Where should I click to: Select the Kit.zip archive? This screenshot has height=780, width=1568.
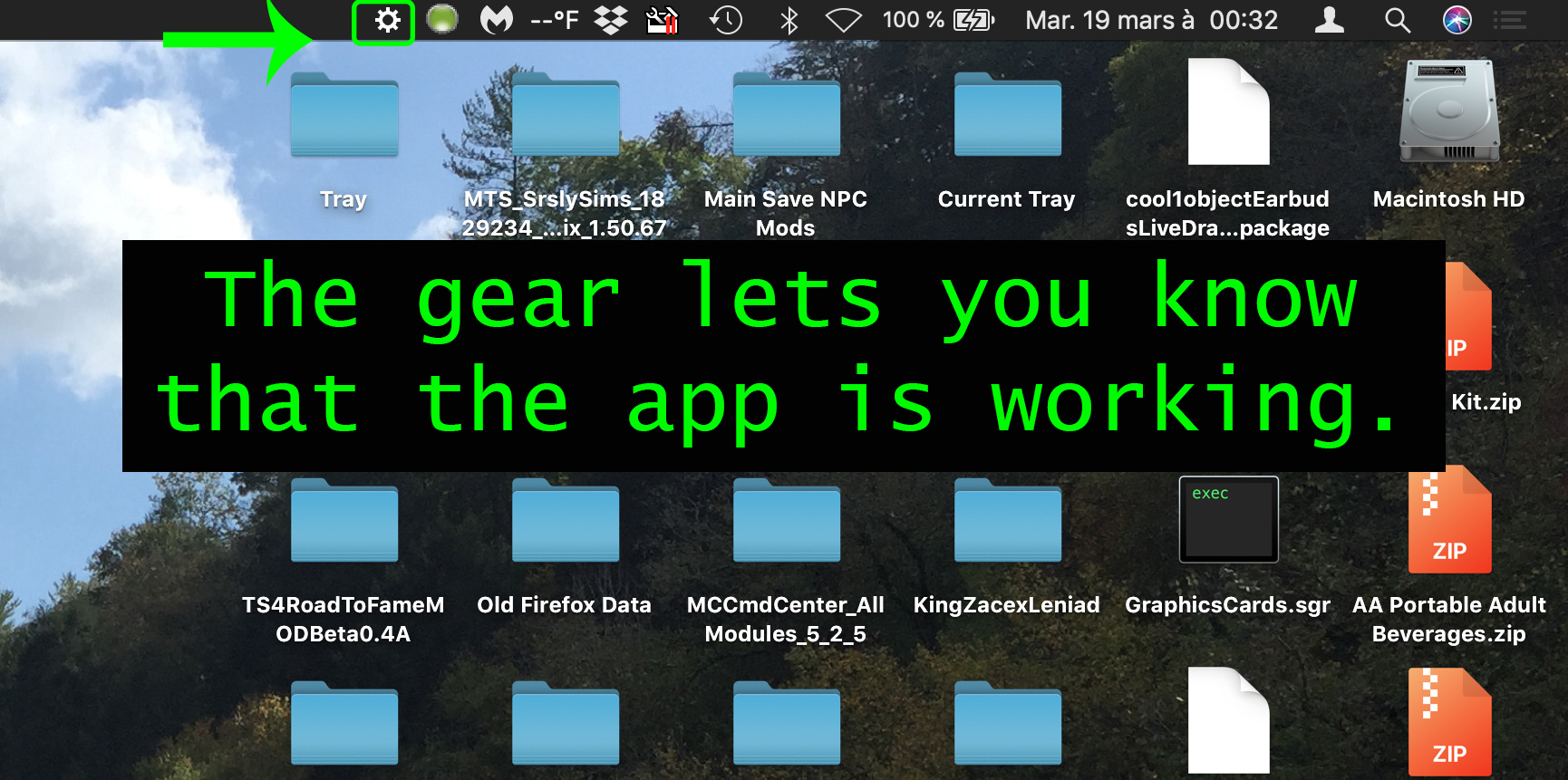1468,317
